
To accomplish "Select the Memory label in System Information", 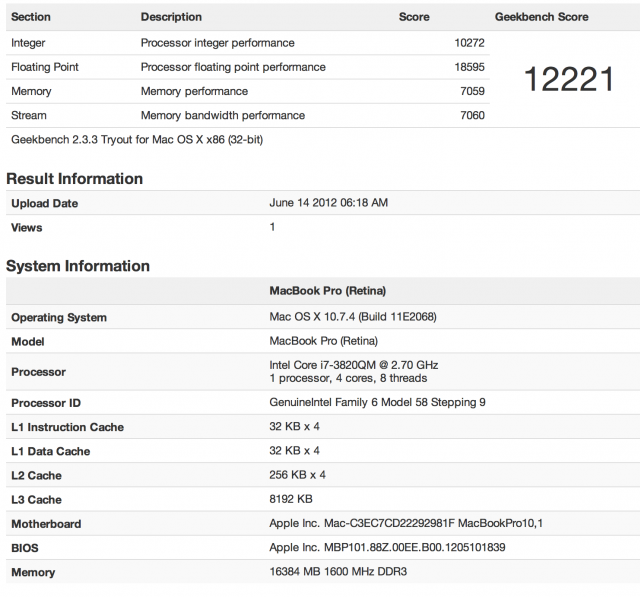I will pos(33,573).
